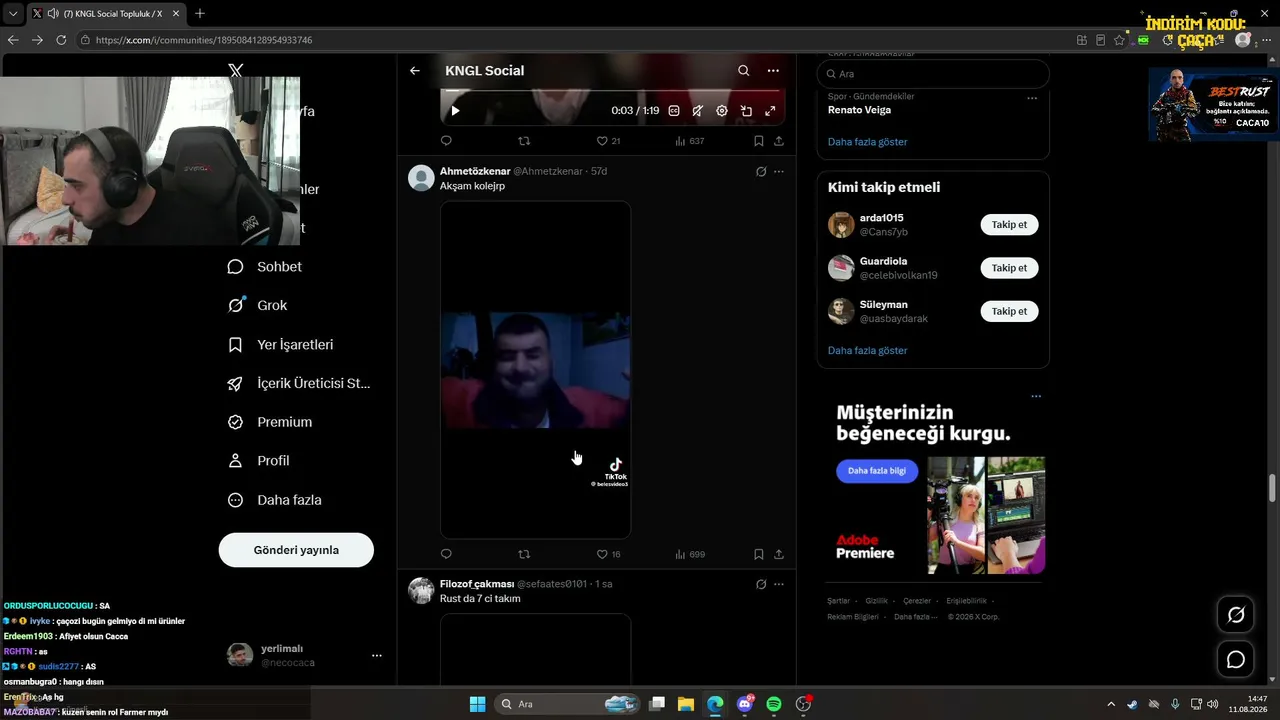
Task: Open Windows Start menu
Action: tap(478, 704)
